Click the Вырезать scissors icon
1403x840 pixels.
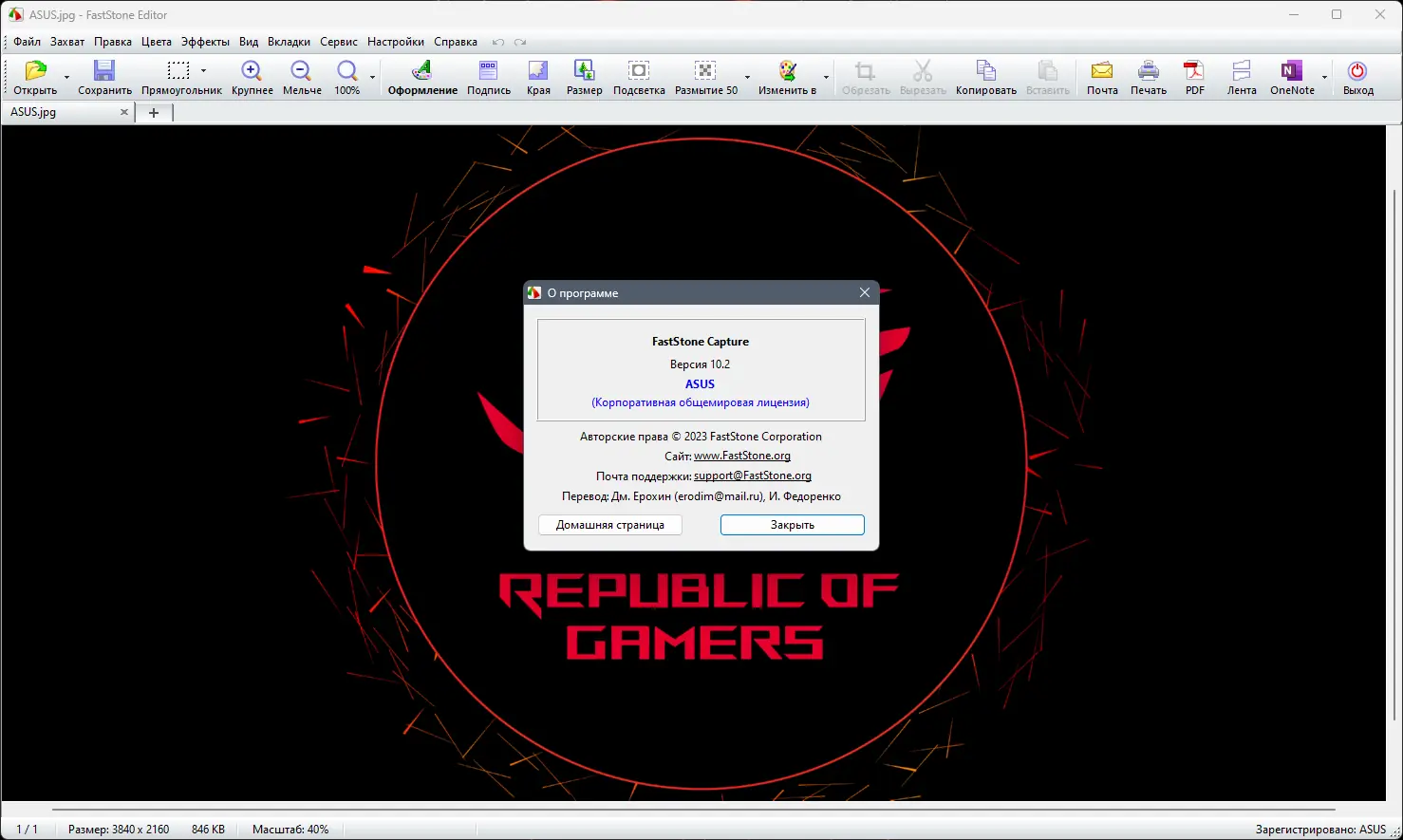(923, 71)
